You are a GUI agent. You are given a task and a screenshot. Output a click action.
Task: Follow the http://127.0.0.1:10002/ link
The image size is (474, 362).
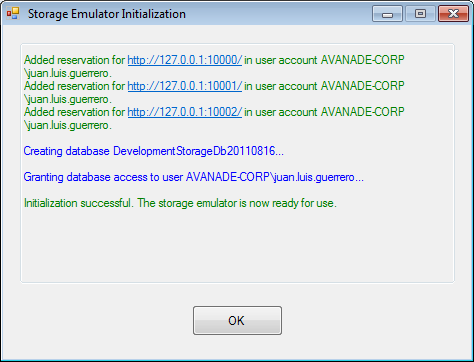(185, 112)
